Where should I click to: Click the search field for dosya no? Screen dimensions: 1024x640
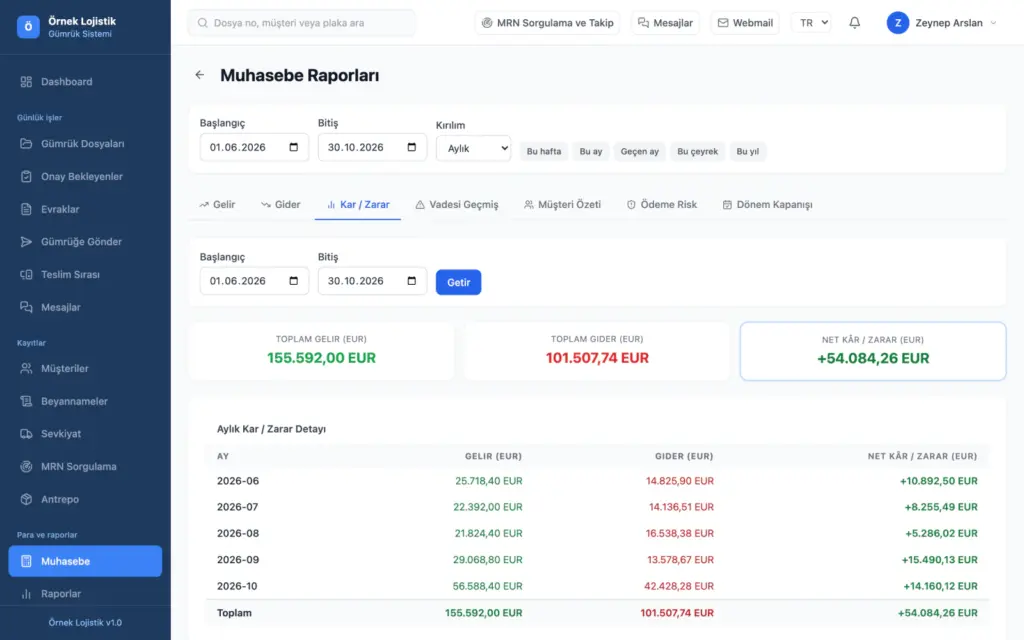[x=302, y=23]
